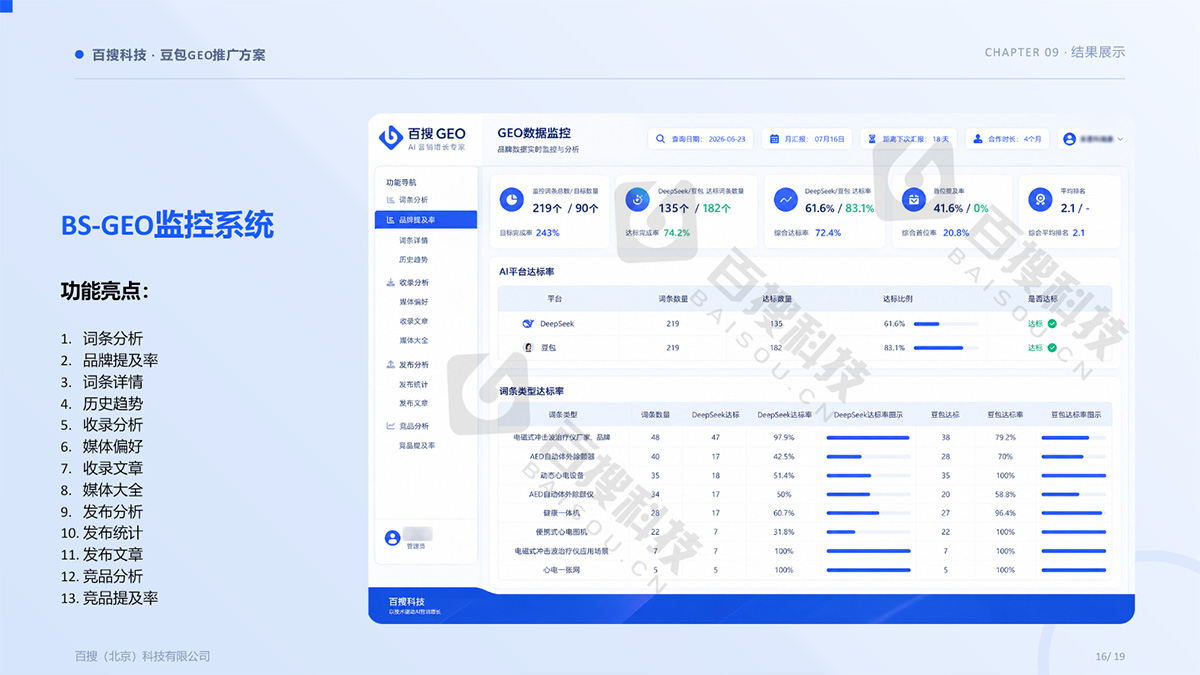Click the 电磁式冲击波治疗仪应用场景 row label
Image resolution: width=1200 pixels, height=675 pixels.
562,551
